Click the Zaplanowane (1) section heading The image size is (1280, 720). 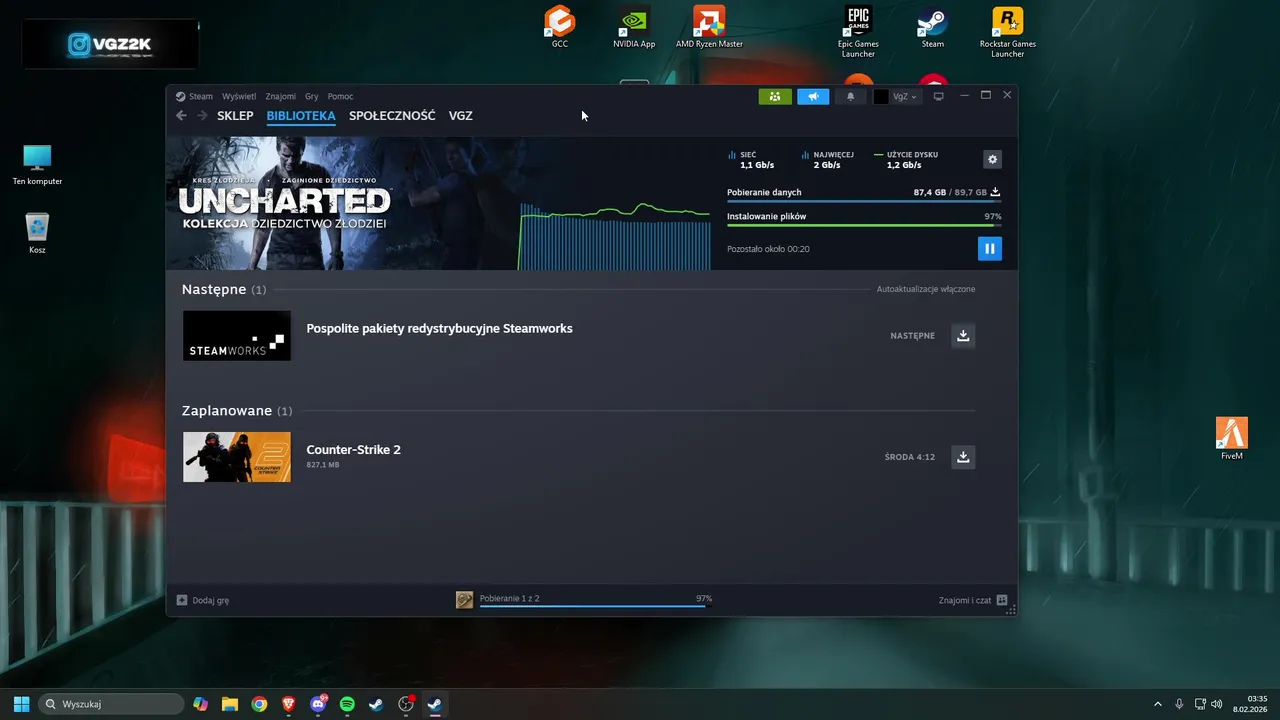237,411
